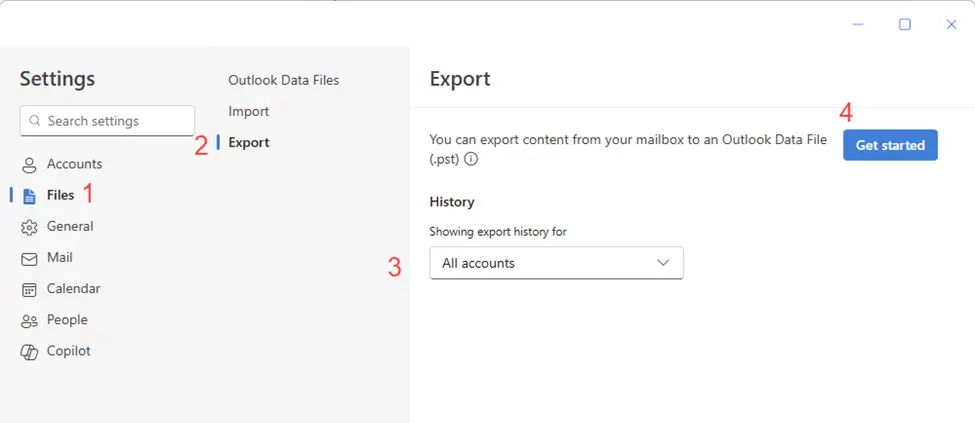Close the Settings window
This screenshot has height=423, width=975.
[951, 24]
